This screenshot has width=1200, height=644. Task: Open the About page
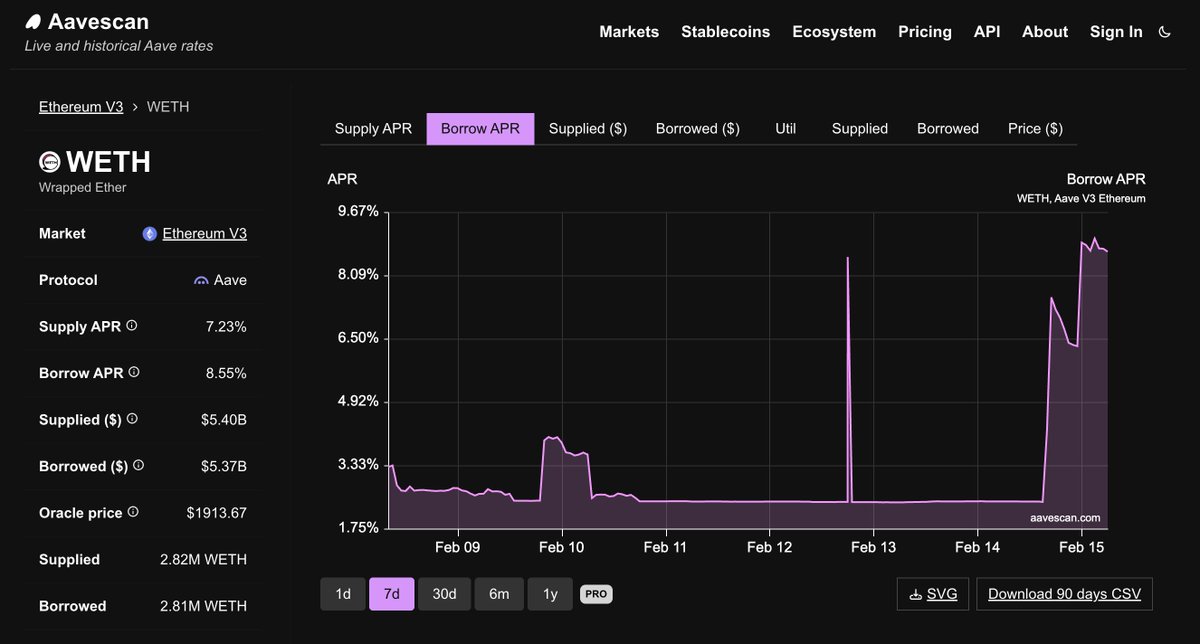(1045, 32)
